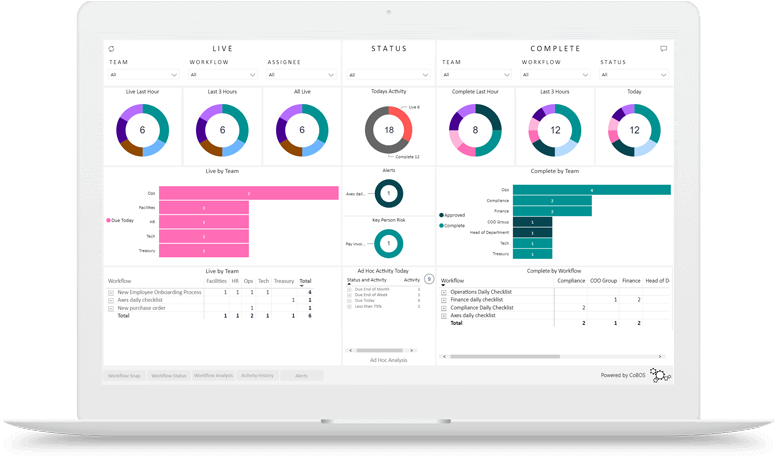
Task: Click the Ad Hoc Analysis link
Action: click(389, 360)
